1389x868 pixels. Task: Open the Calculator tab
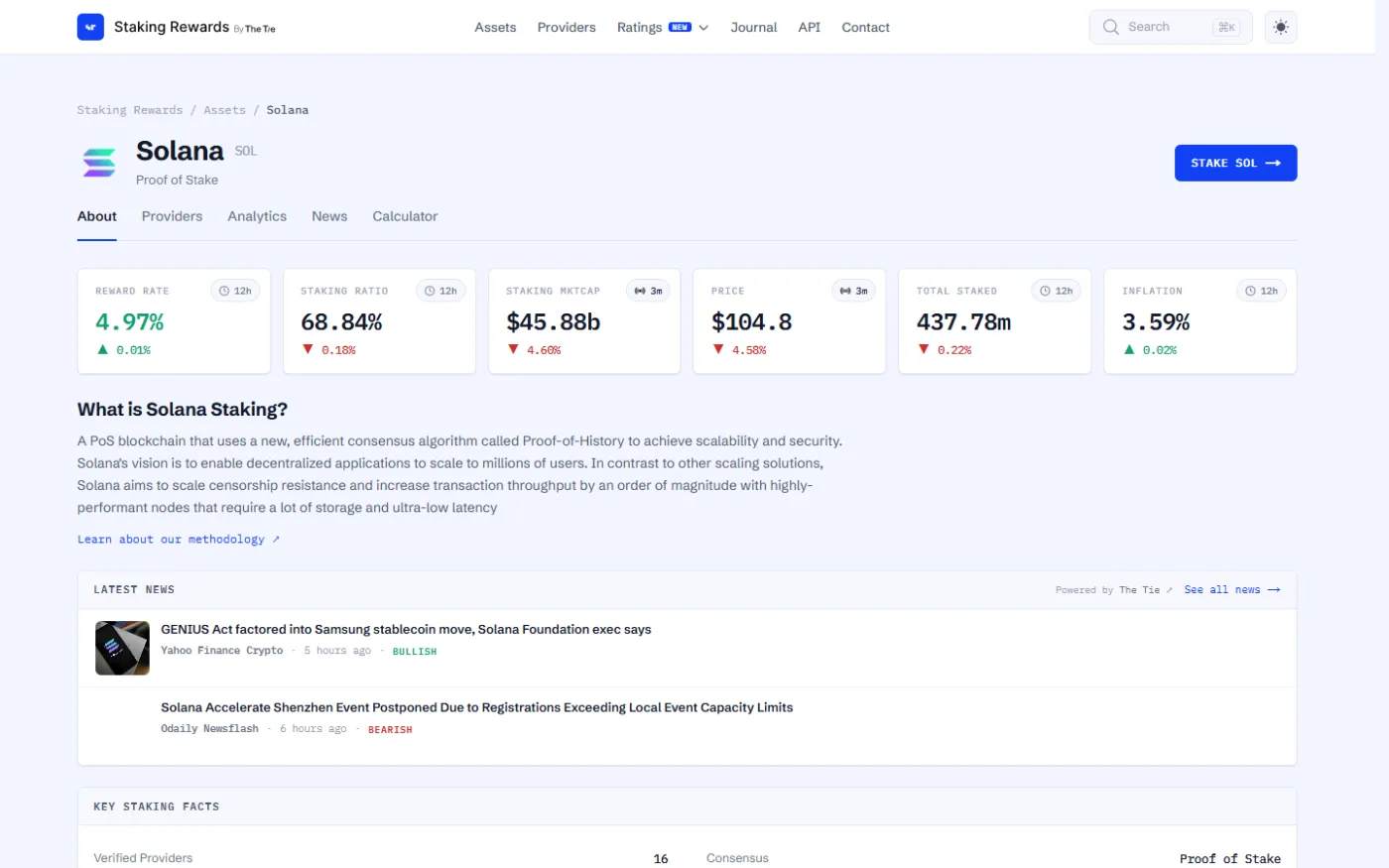pos(405,216)
